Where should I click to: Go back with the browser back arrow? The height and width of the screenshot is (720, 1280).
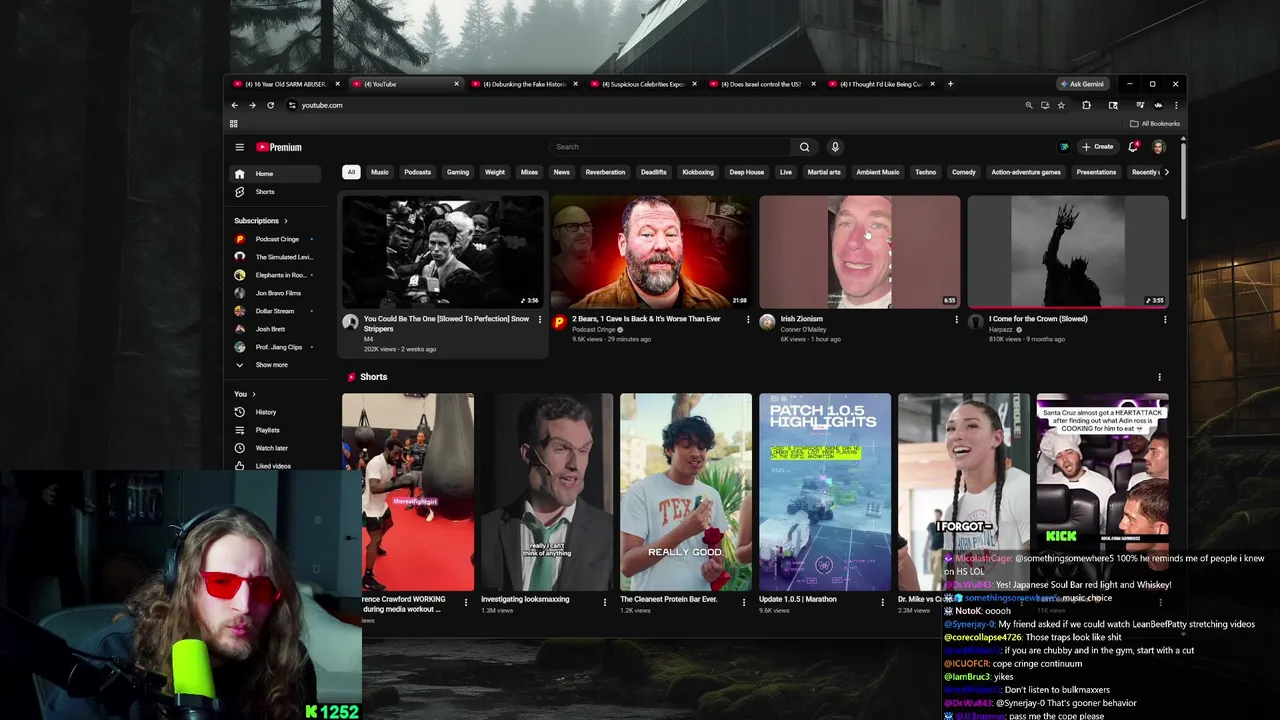coord(235,105)
